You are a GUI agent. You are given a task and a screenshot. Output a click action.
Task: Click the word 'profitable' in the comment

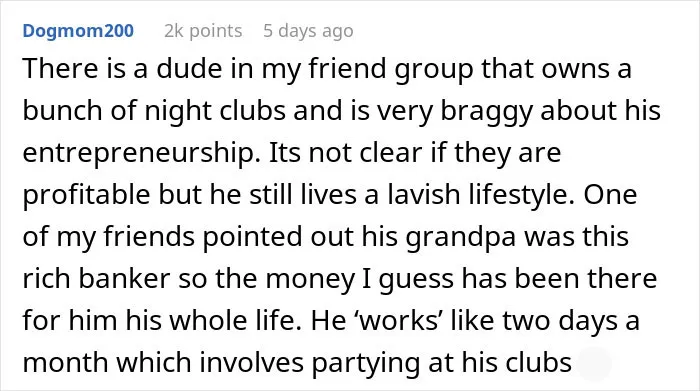point(87,195)
